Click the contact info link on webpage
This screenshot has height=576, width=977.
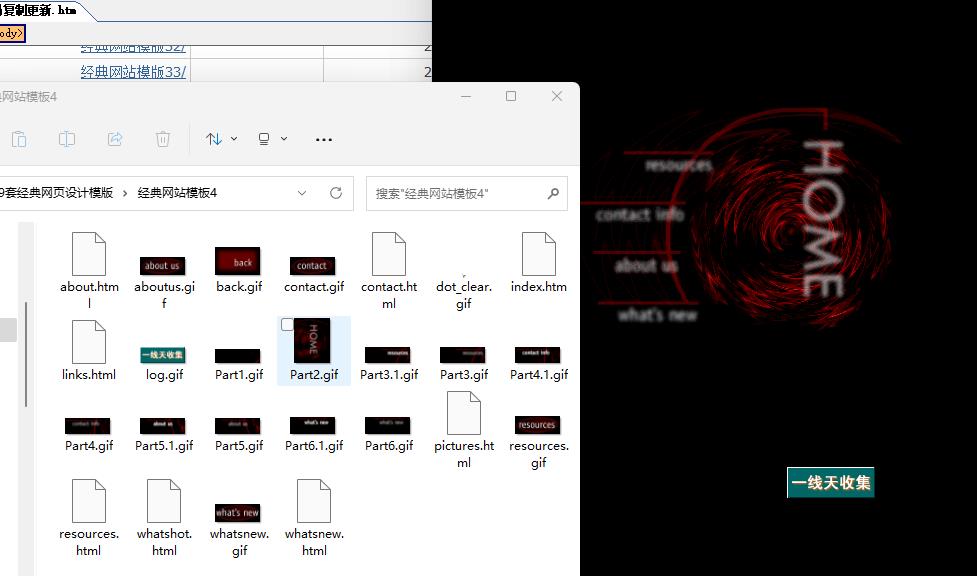tap(639, 215)
